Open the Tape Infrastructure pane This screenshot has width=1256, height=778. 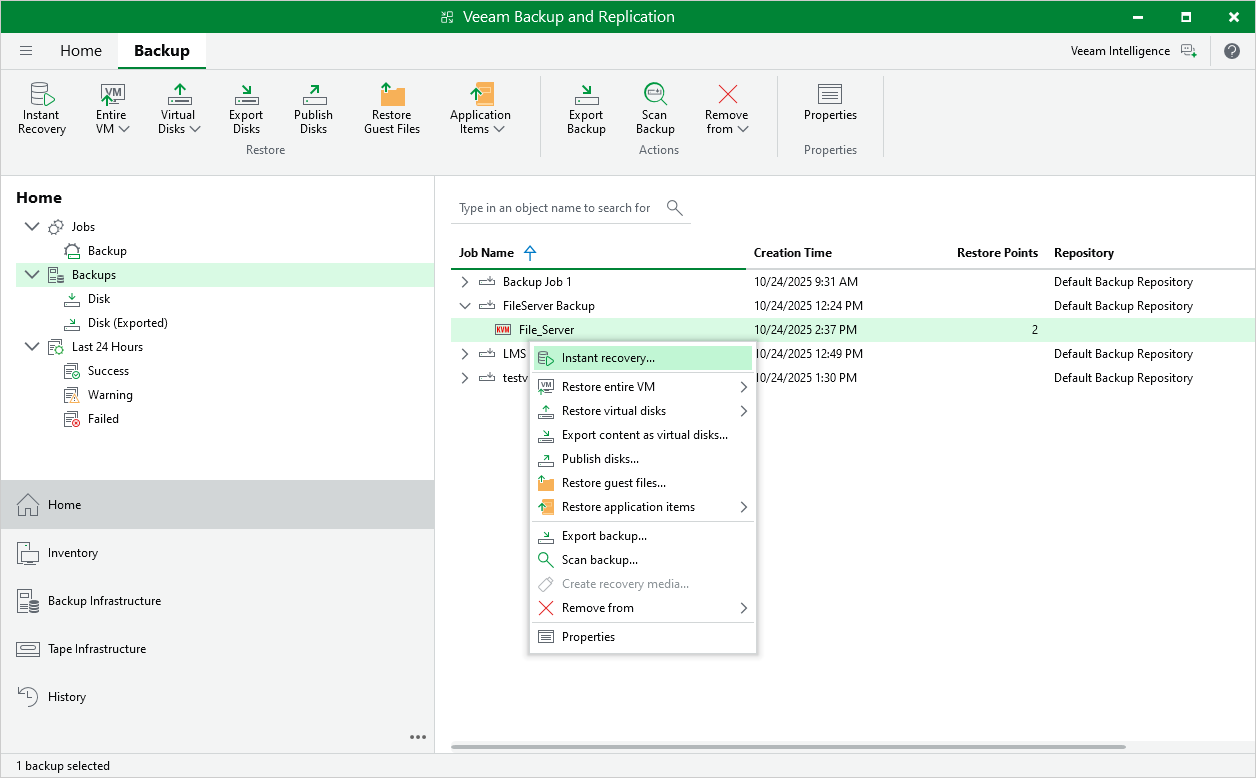click(x=217, y=649)
